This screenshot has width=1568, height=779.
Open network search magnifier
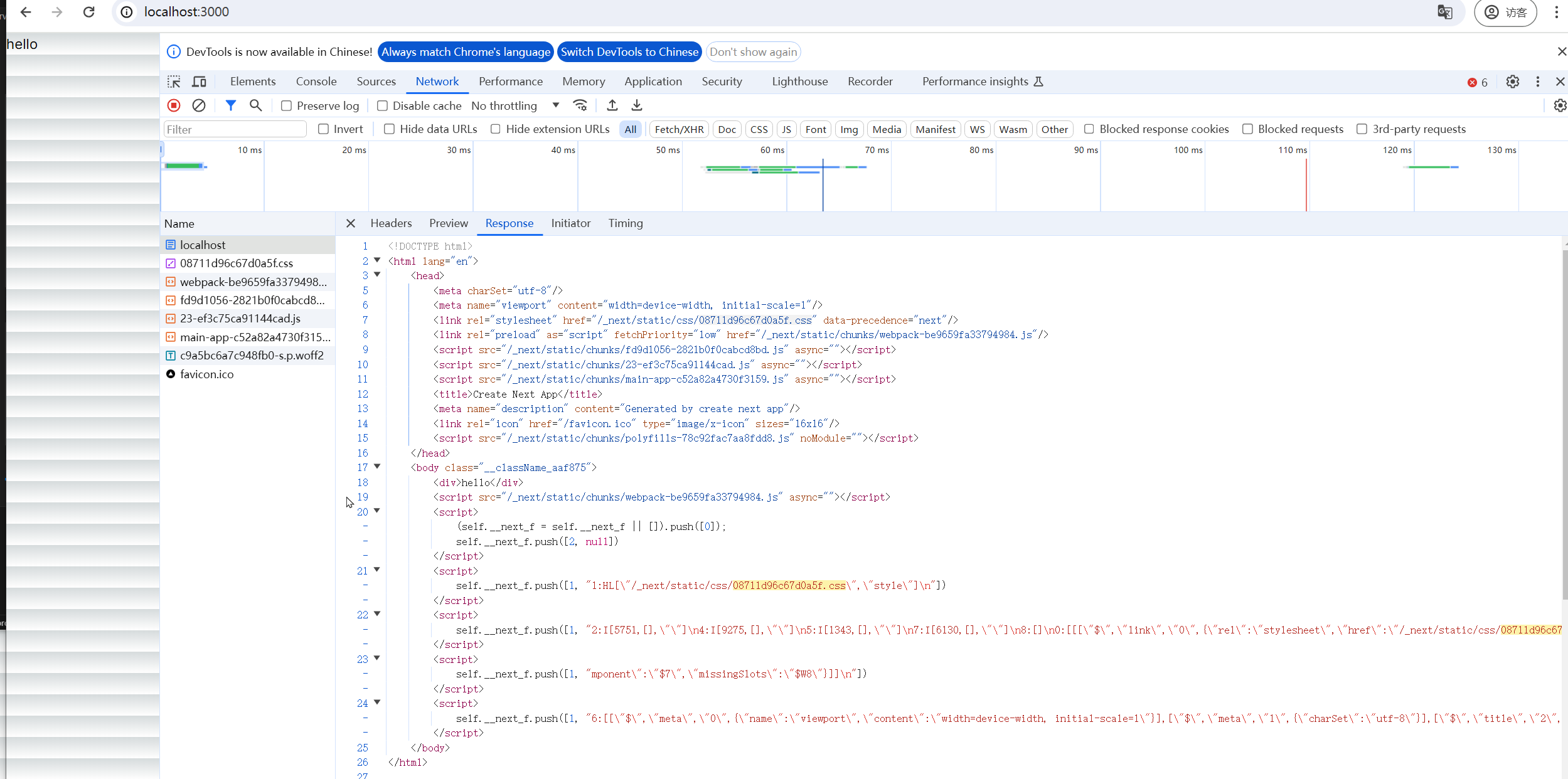255,105
